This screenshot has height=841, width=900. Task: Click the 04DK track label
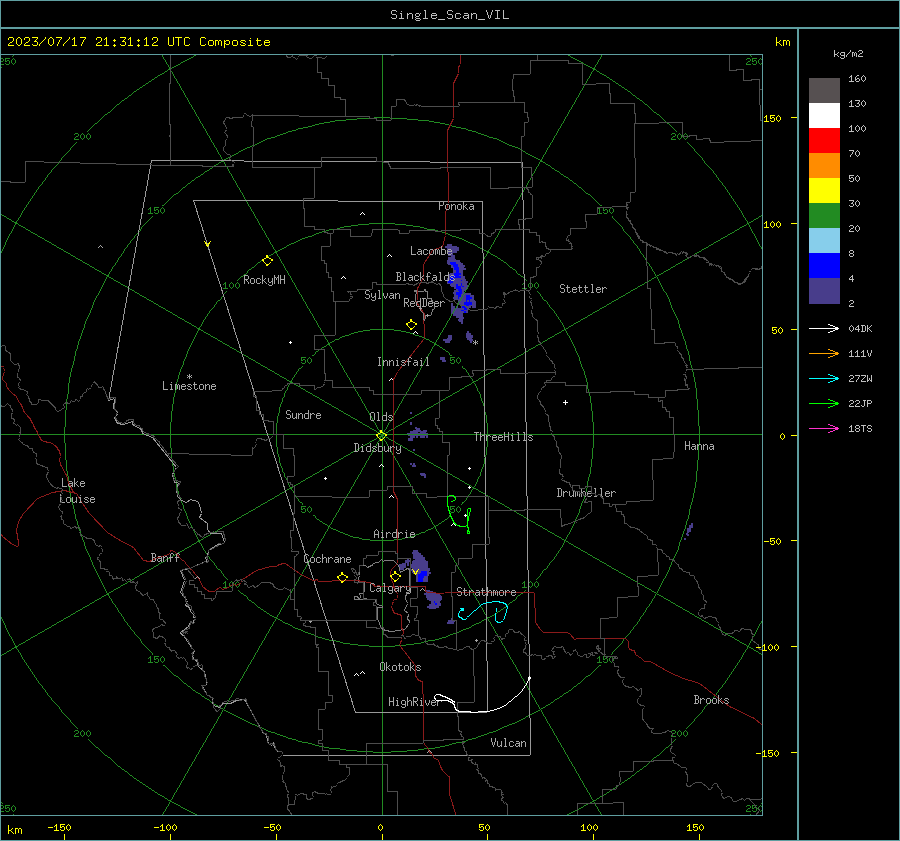pyautogui.click(x=860, y=328)
